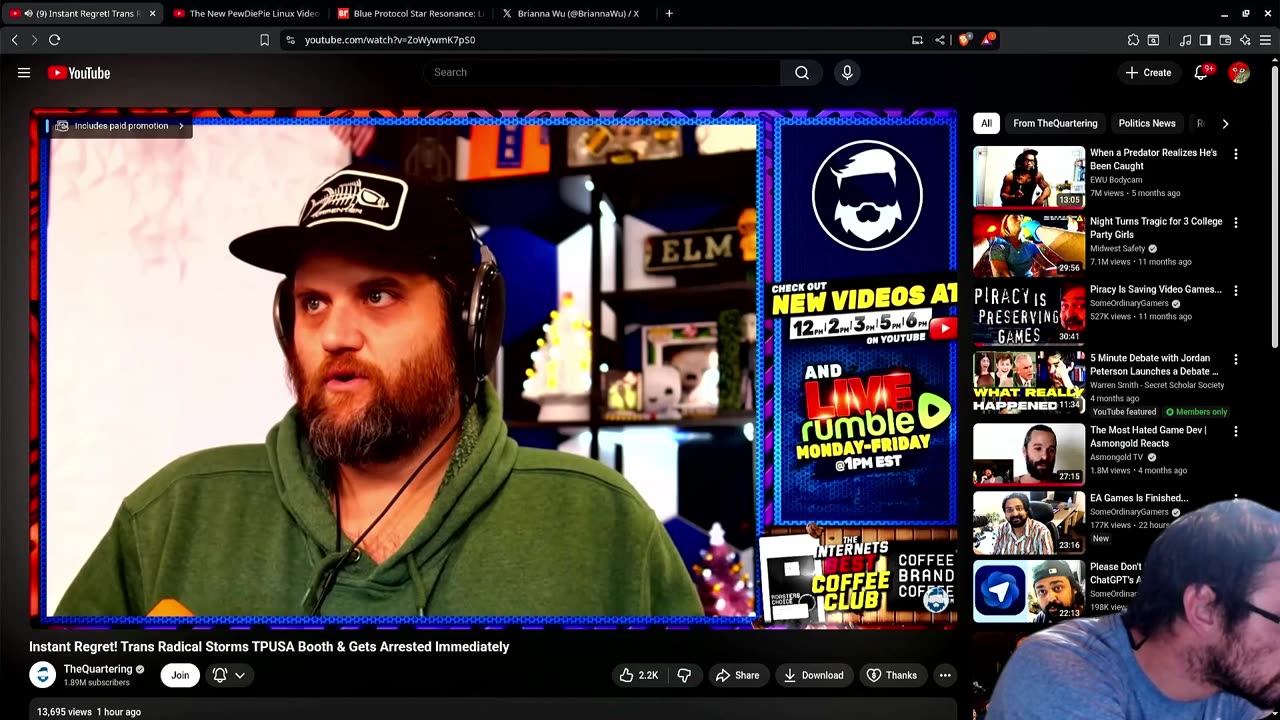Open browser main menu hamburger
Screen dimensions: 1280x720
pyautogui.click(x=1266, y=40)
